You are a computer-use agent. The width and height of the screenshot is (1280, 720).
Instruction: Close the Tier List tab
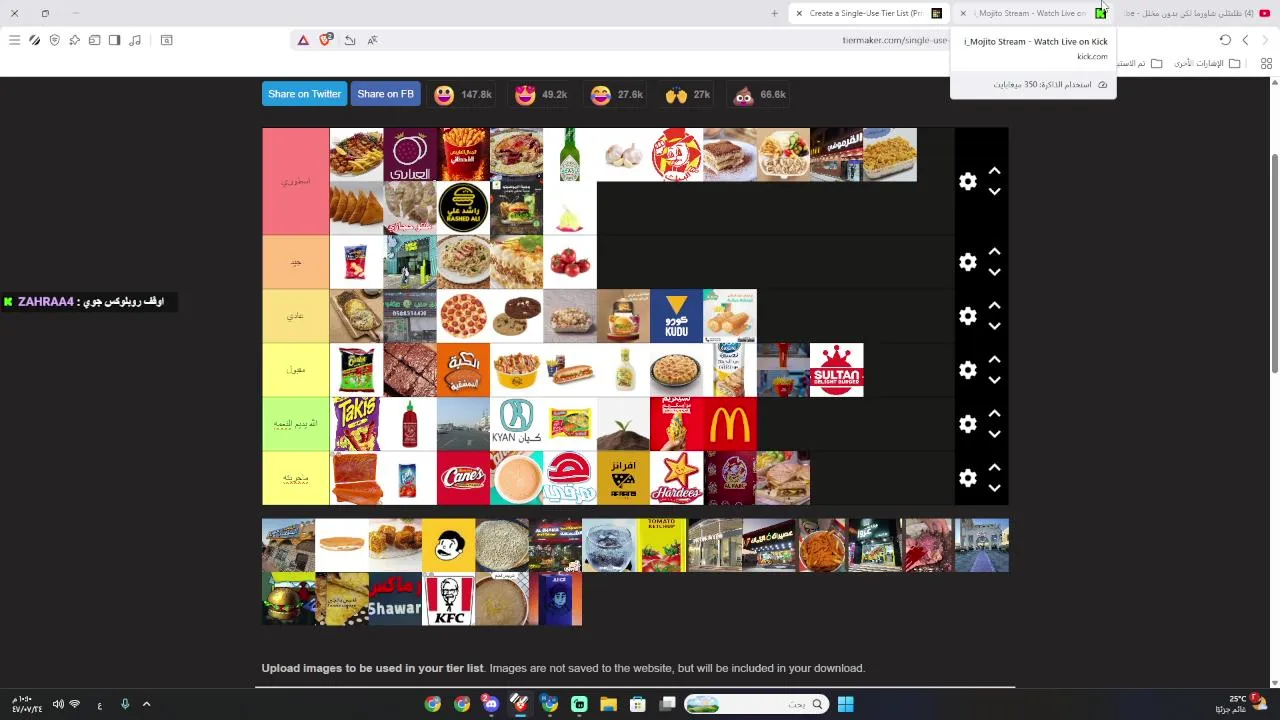[x=799, y=13]
